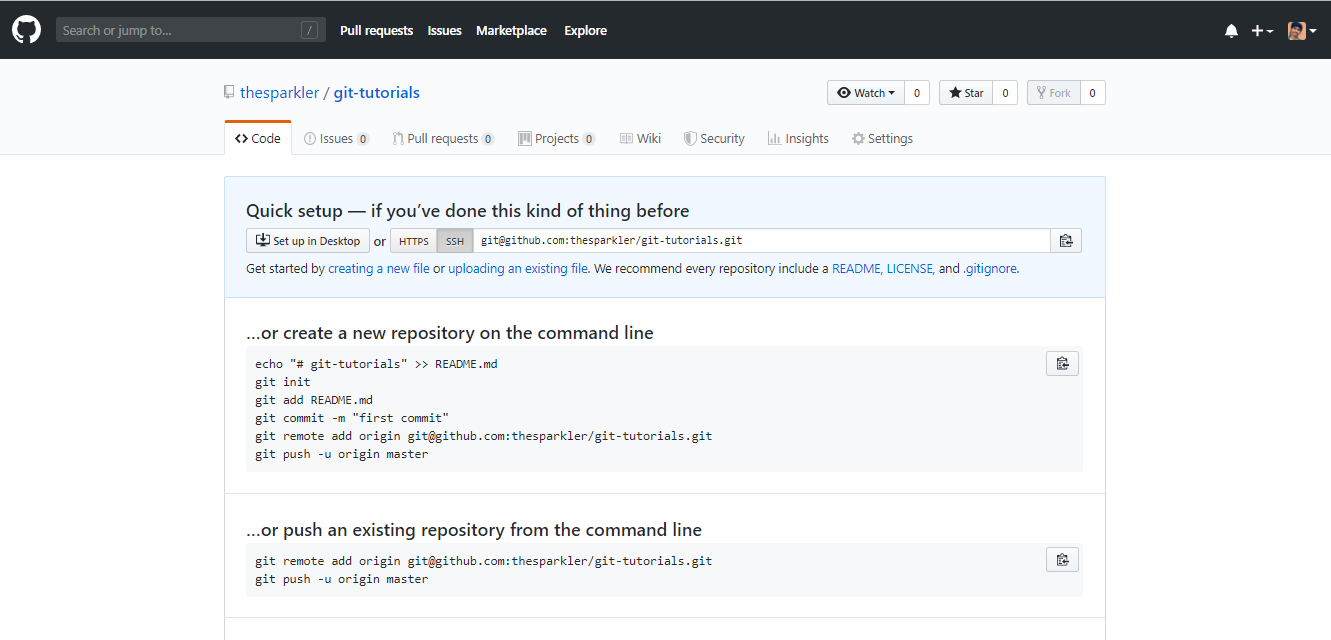Open Pull requests in top navigation
Viewport: 1331px width, 640px height.
point(376,31)
